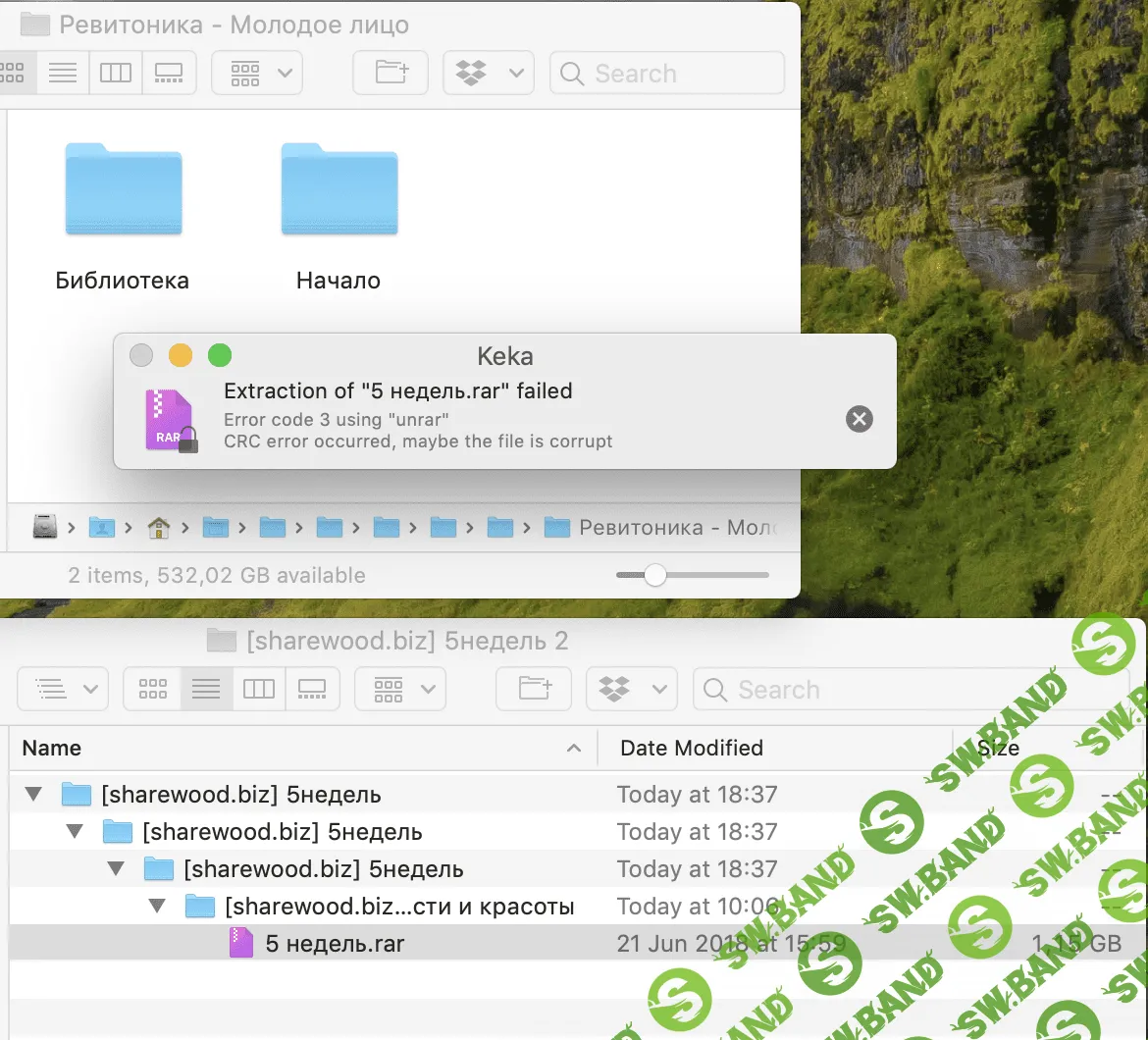Collapse the [sharewood.biz...сти и красоты folder
This screenshot has height=1040, width=1148.
pyautogui.click(x=158, y=906)
